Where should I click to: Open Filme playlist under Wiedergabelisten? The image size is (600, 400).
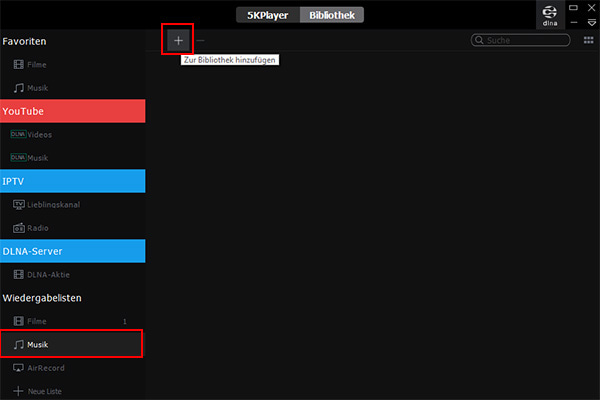point(73,321)
